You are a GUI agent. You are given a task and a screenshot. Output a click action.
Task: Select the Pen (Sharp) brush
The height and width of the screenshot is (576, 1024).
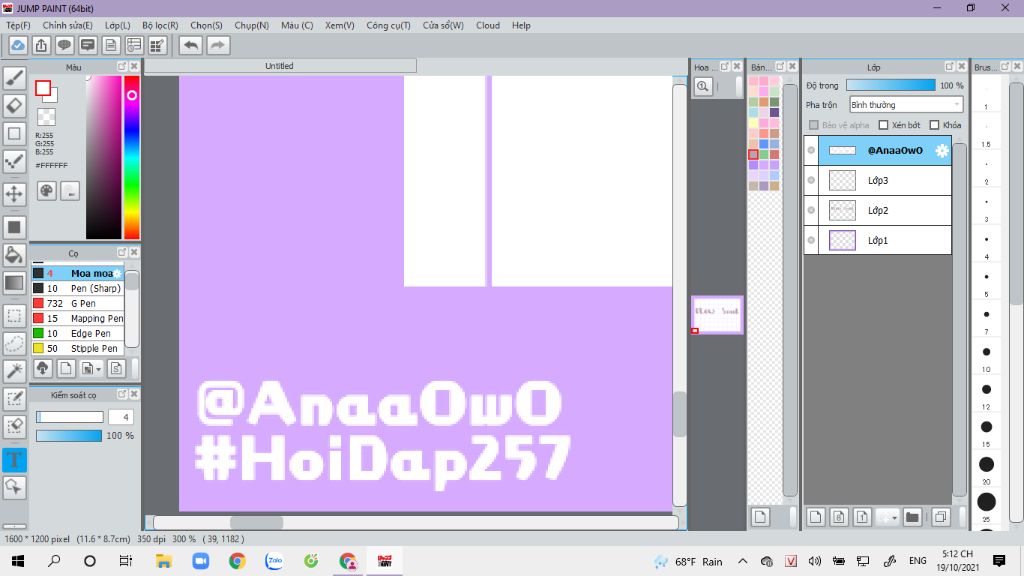pyautogui.click(x=78, y=288)
